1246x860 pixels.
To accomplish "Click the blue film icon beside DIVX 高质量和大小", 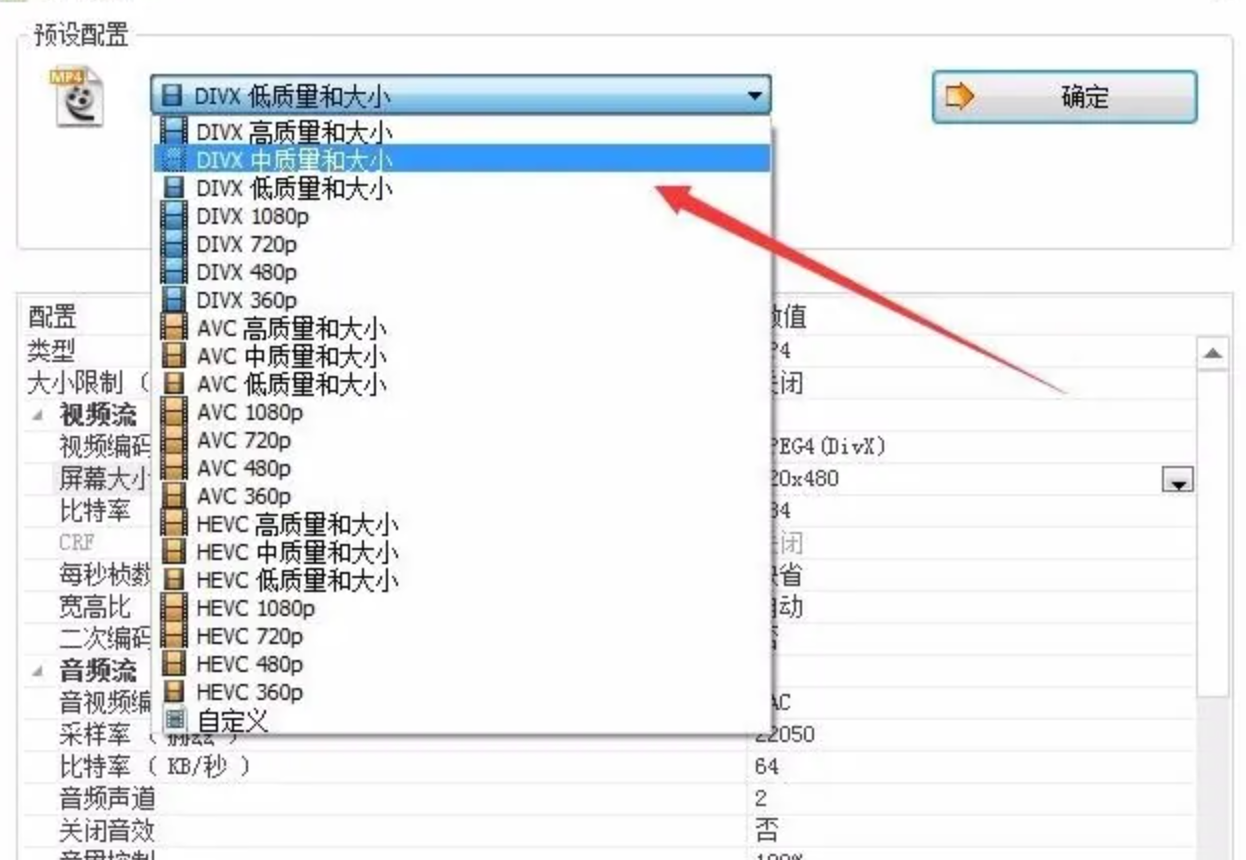I will 174,130.
